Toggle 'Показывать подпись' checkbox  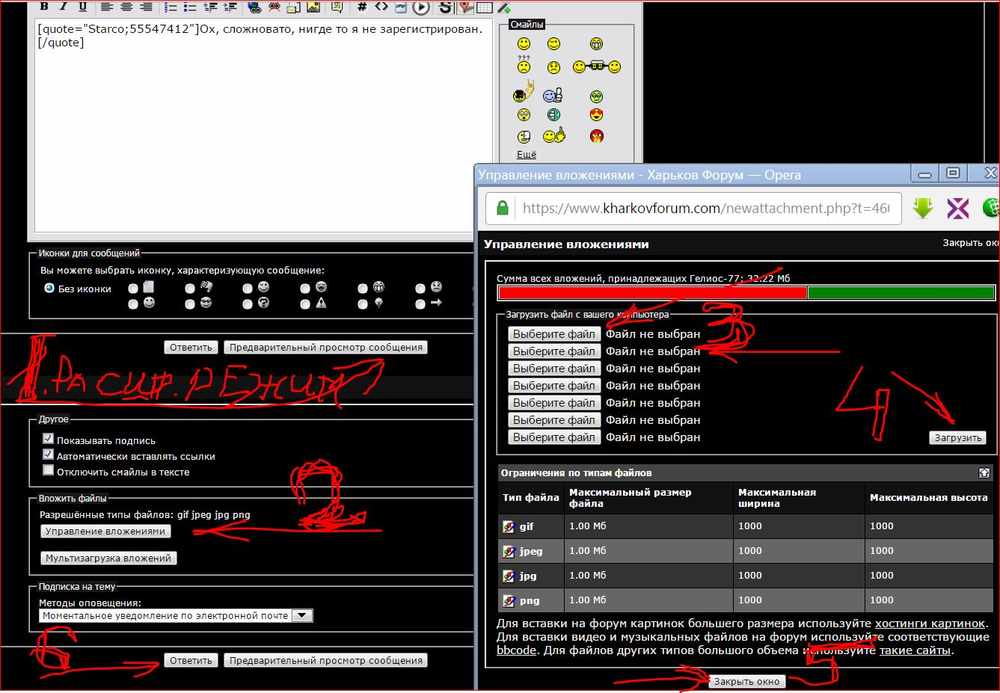click(48, 439)
